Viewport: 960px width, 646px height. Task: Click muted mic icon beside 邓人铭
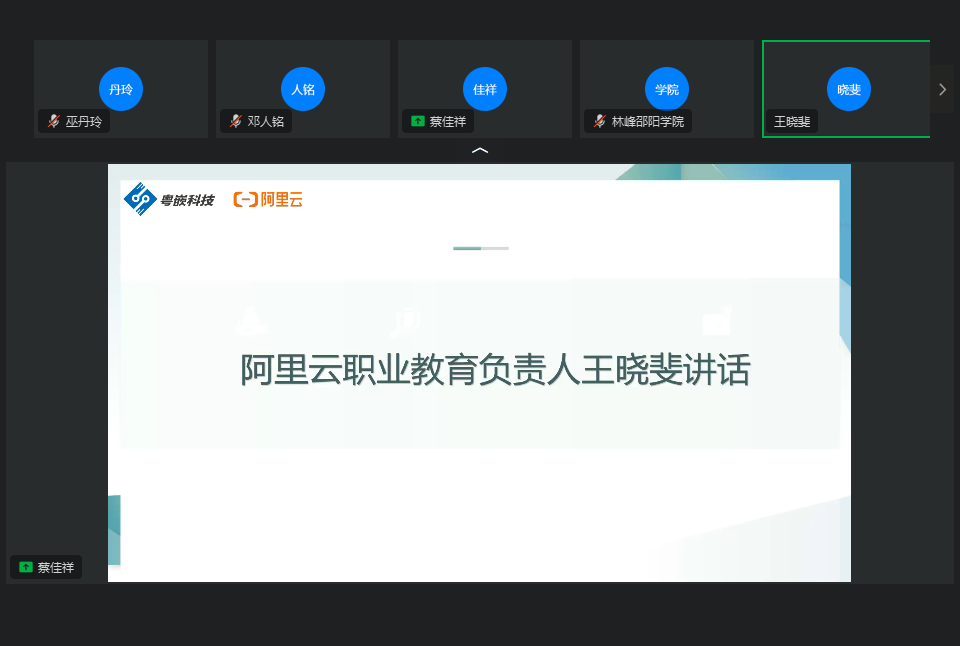point(236,121)
